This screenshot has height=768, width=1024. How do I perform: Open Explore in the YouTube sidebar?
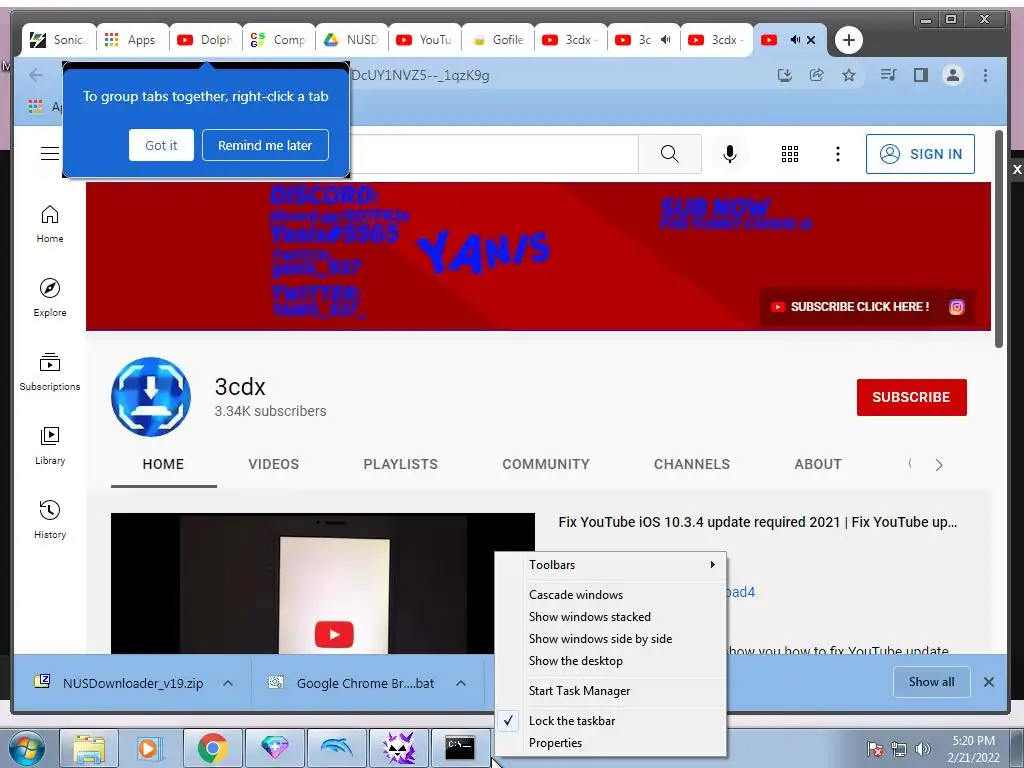pos(50,298)
